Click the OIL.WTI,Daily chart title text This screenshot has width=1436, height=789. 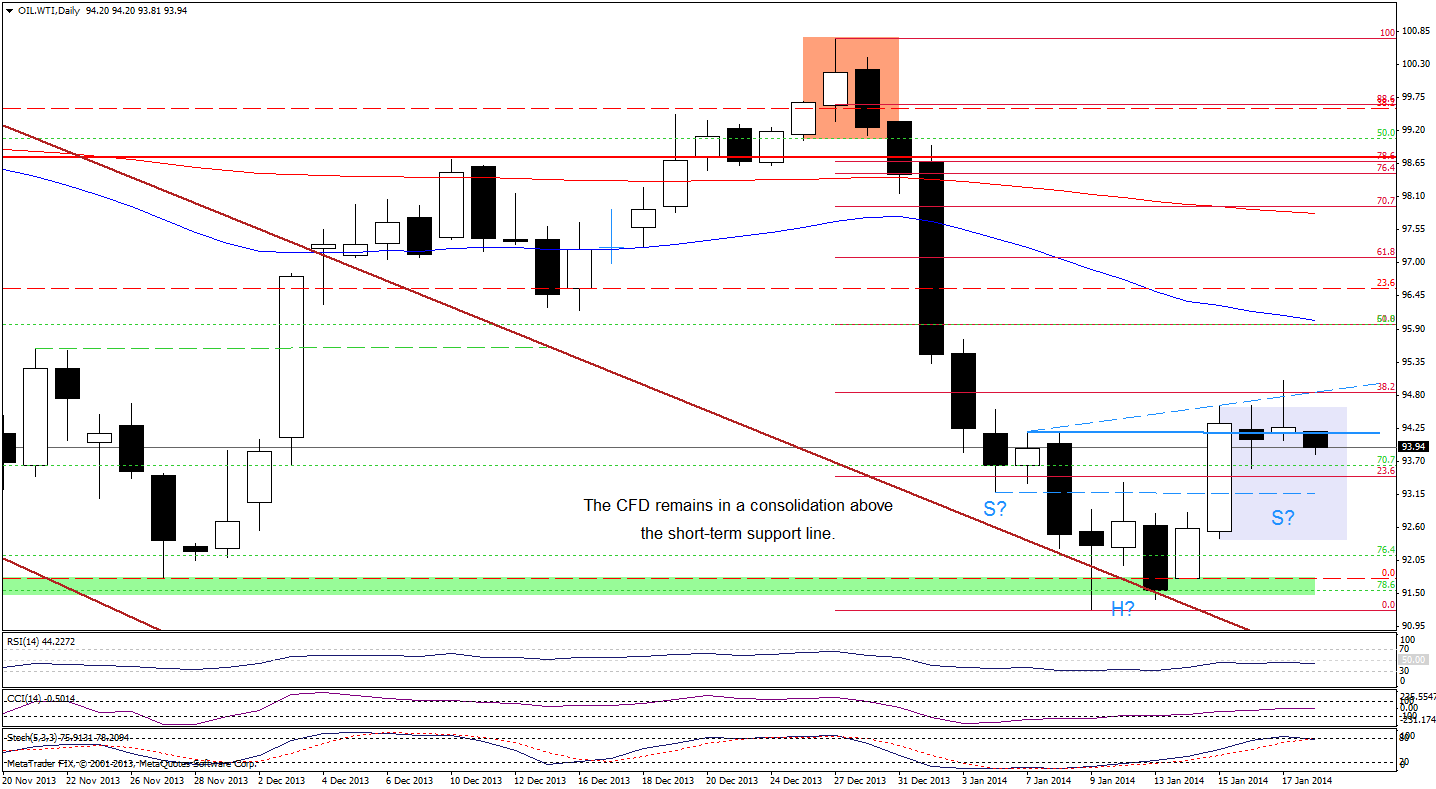coord(51,10)
